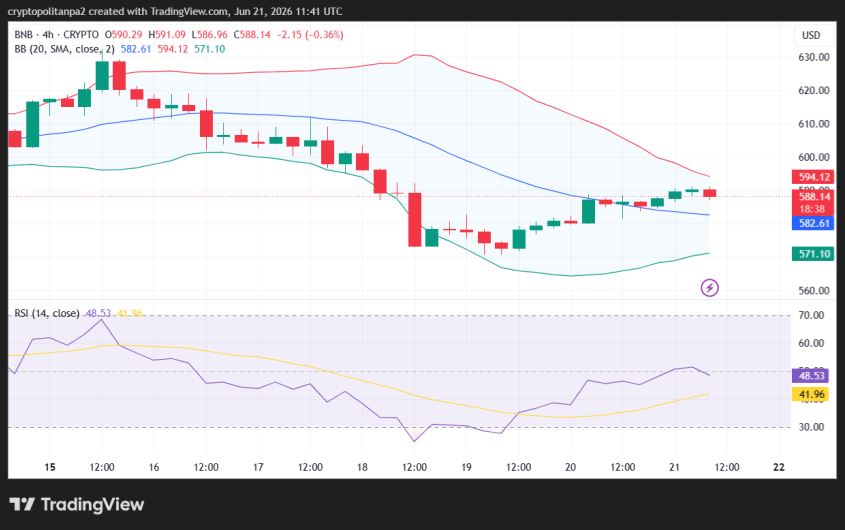Click the blue 582.61 basis price tag
845x530 pixels.
[813, 223]
